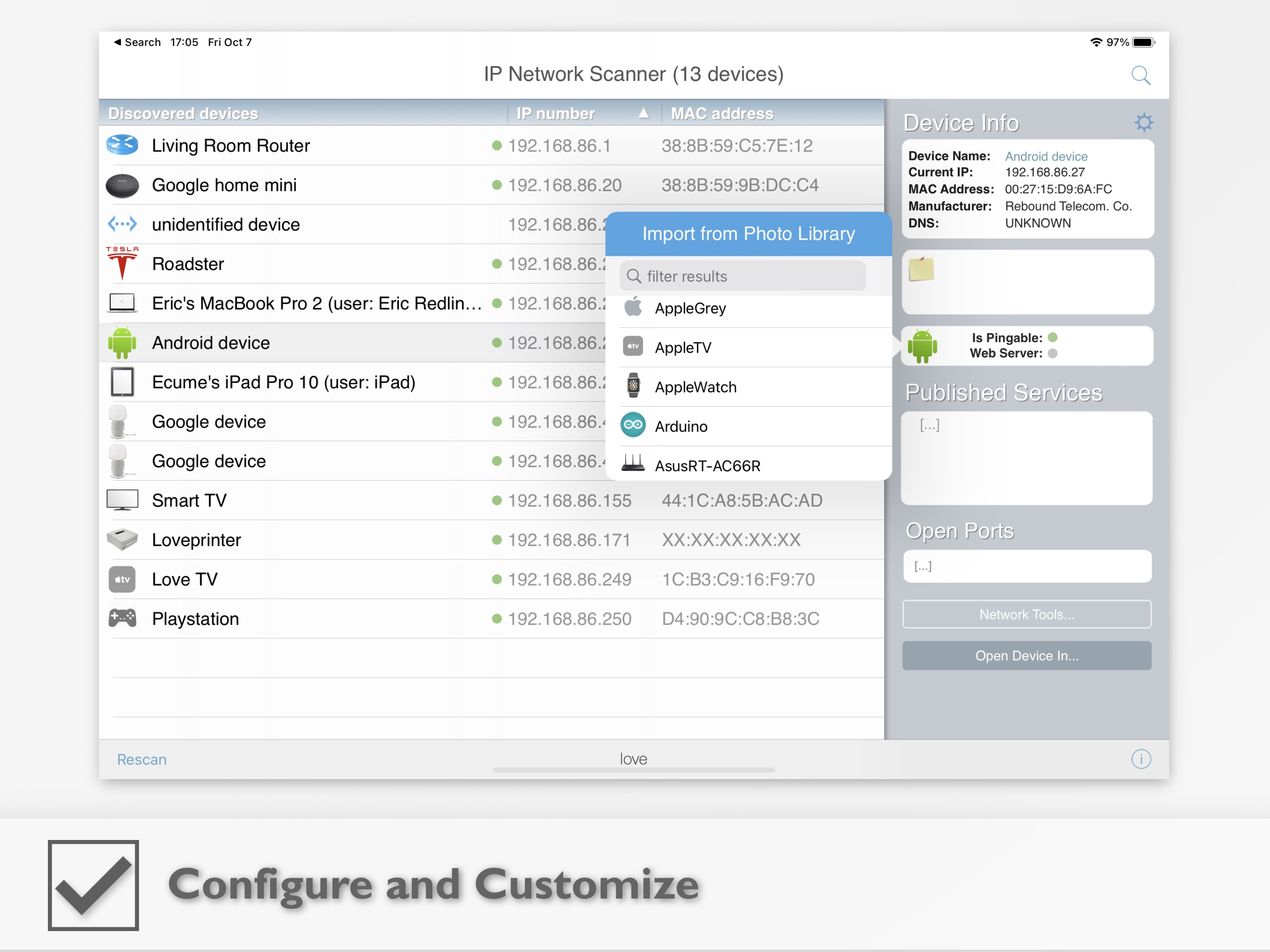Image resolution: width=1270 pixels, height=952 pixels.
Task: Click the Discovered devices column header
Action: tap(183, 113)
